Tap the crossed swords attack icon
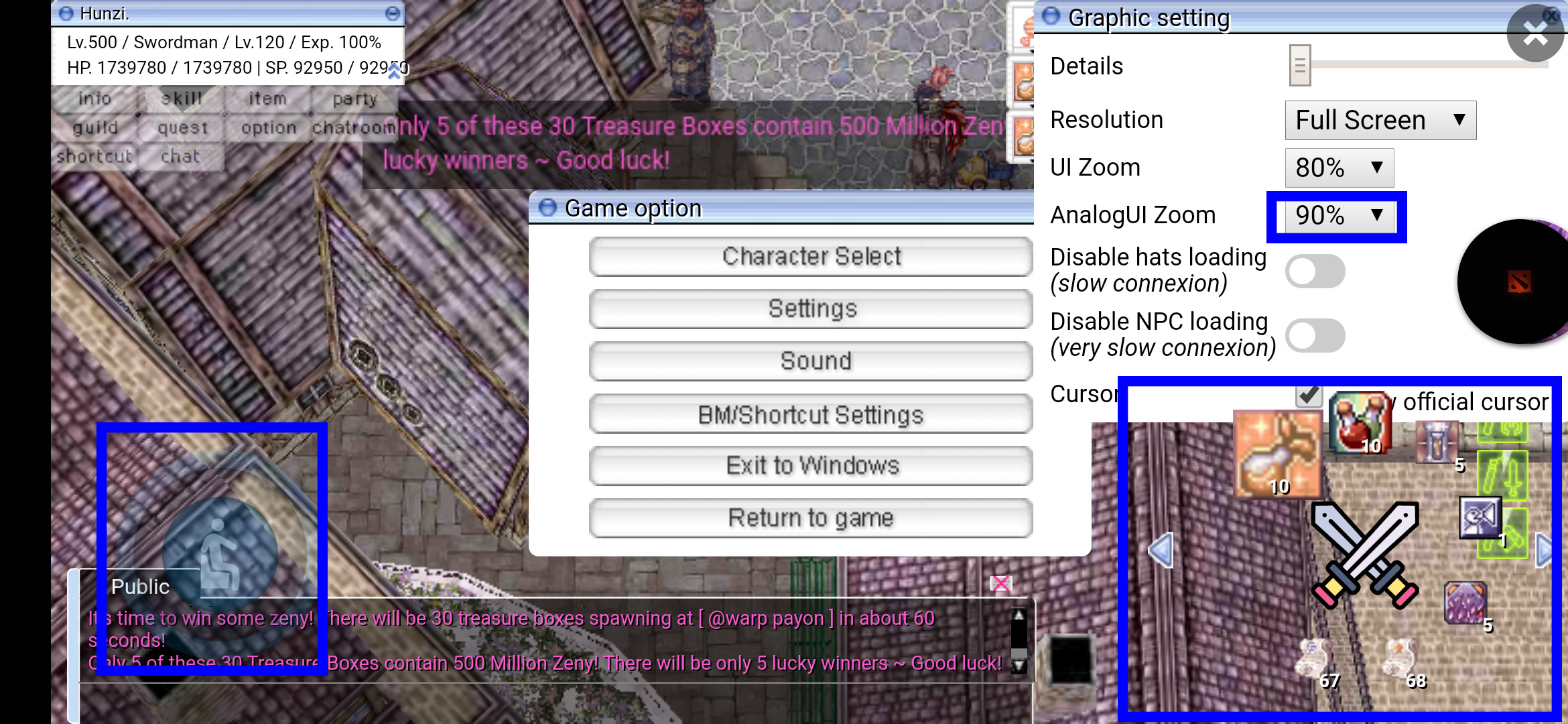1568x724 pixels. (1364, 554)
